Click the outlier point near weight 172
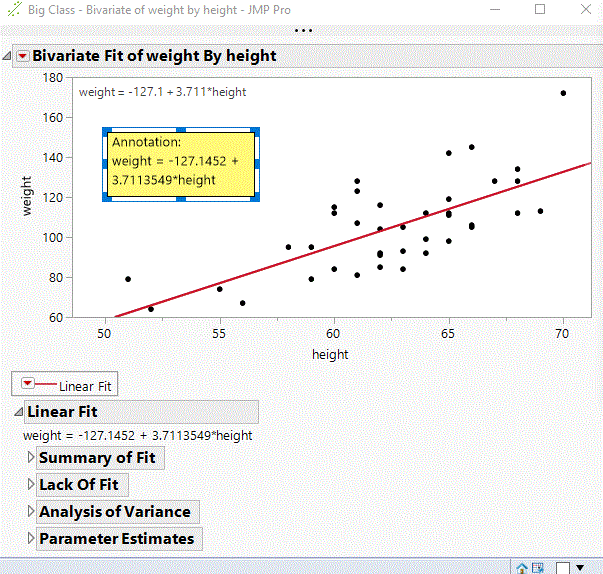The image size is (603, 574). point(563,93)
